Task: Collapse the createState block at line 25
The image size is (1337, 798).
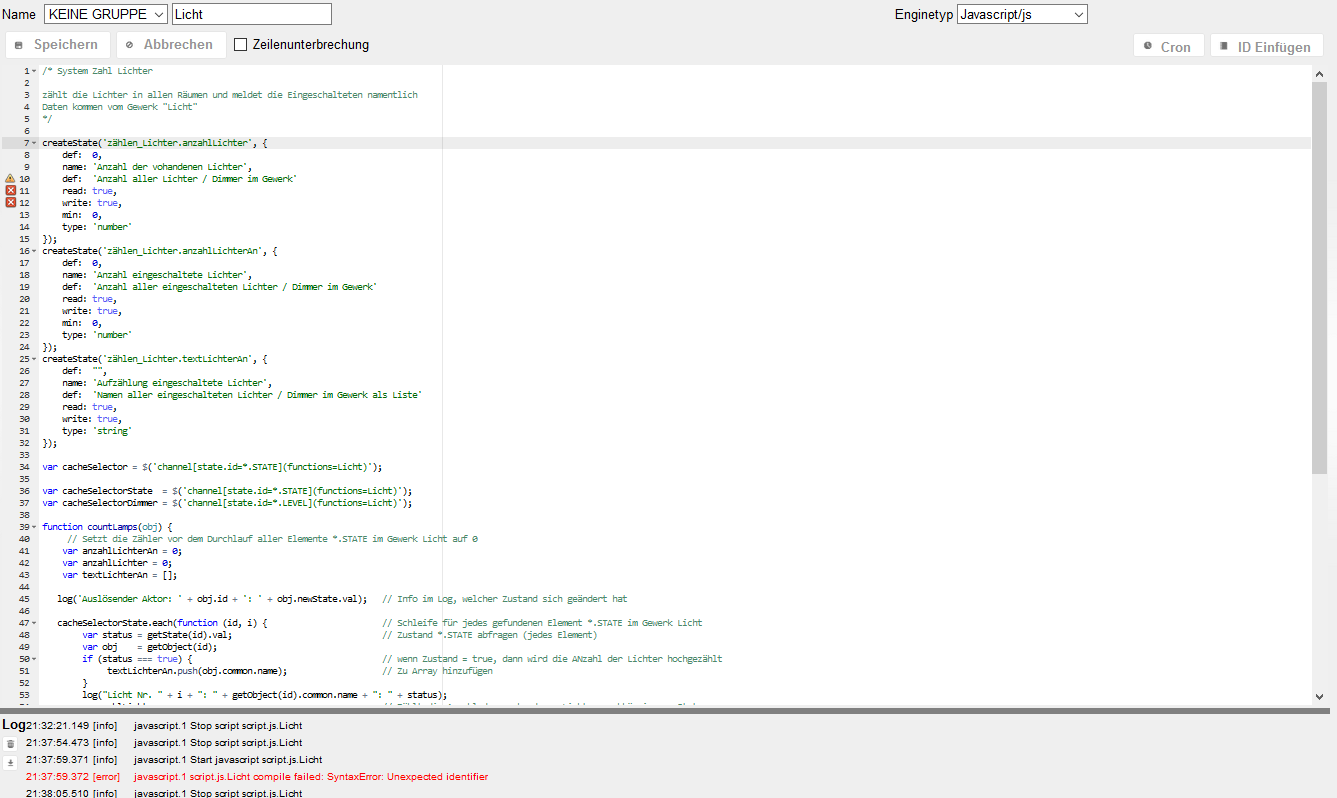Action: click(x=35, y=359)
